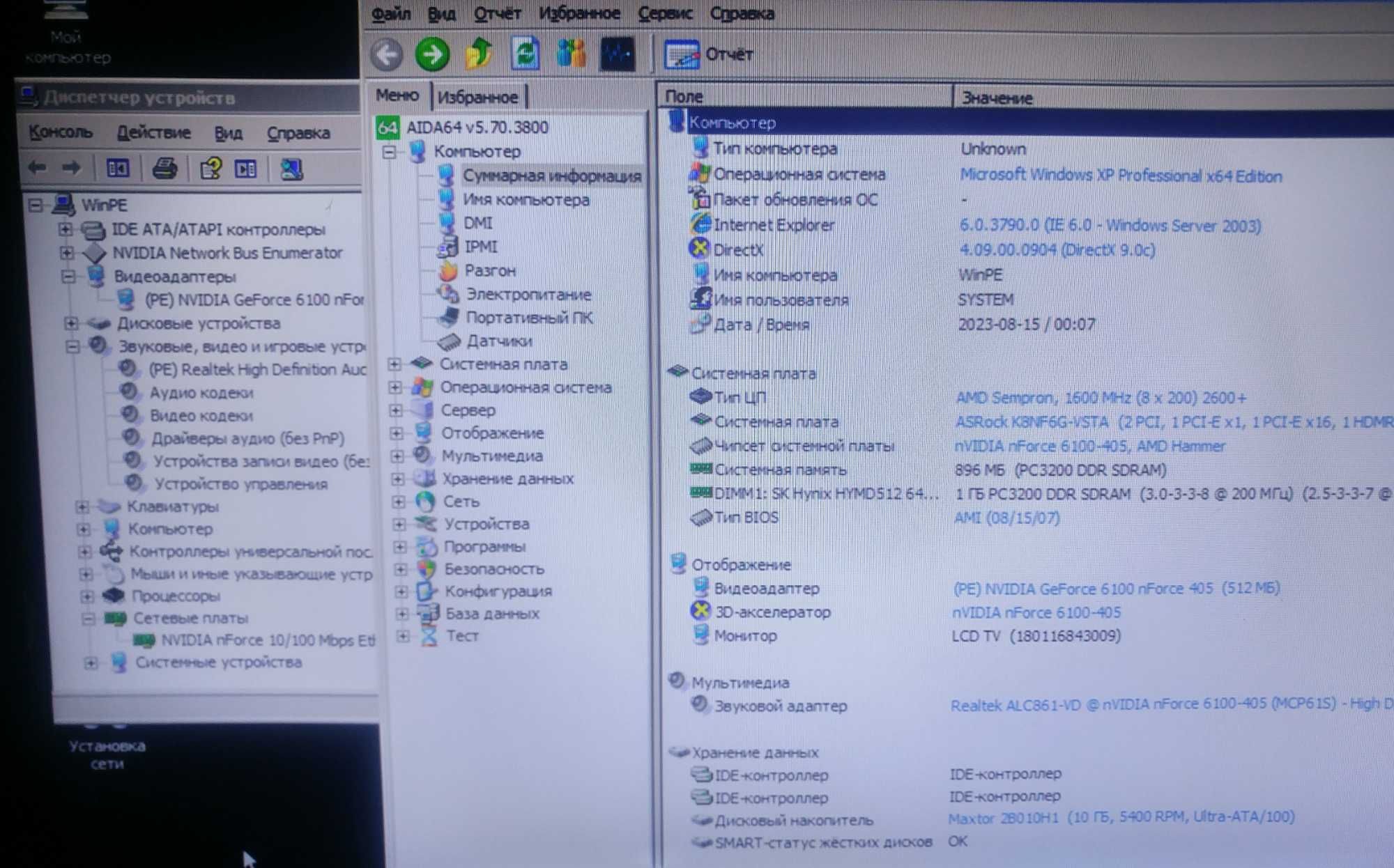
Task: Click the nVIDIA nForce 6100-405, AMD Hammer link
Action: point(1090,446)
